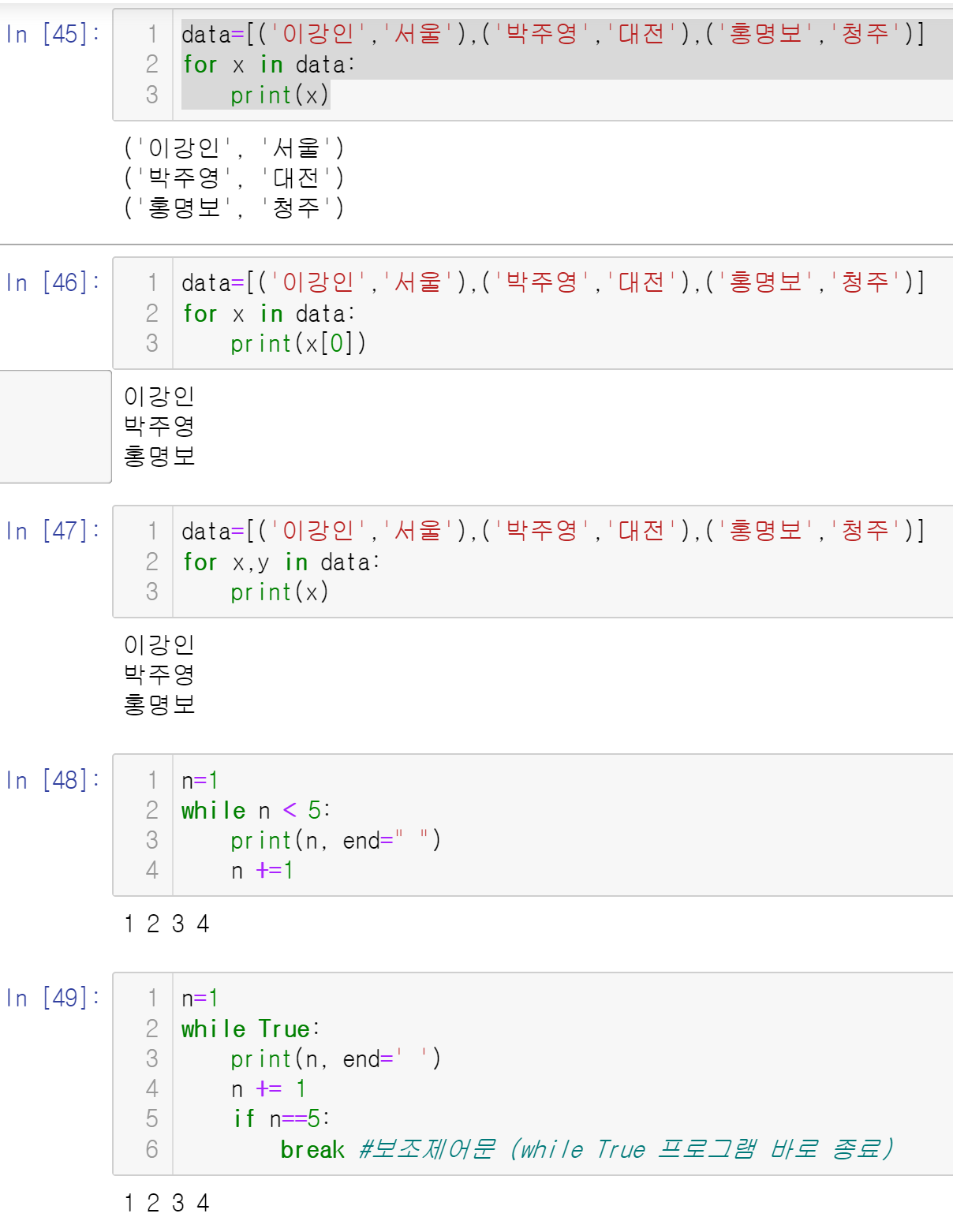Click 'for x in data:' in cell 45
This screenshot has height=1232, width=953.
(269, 65)
